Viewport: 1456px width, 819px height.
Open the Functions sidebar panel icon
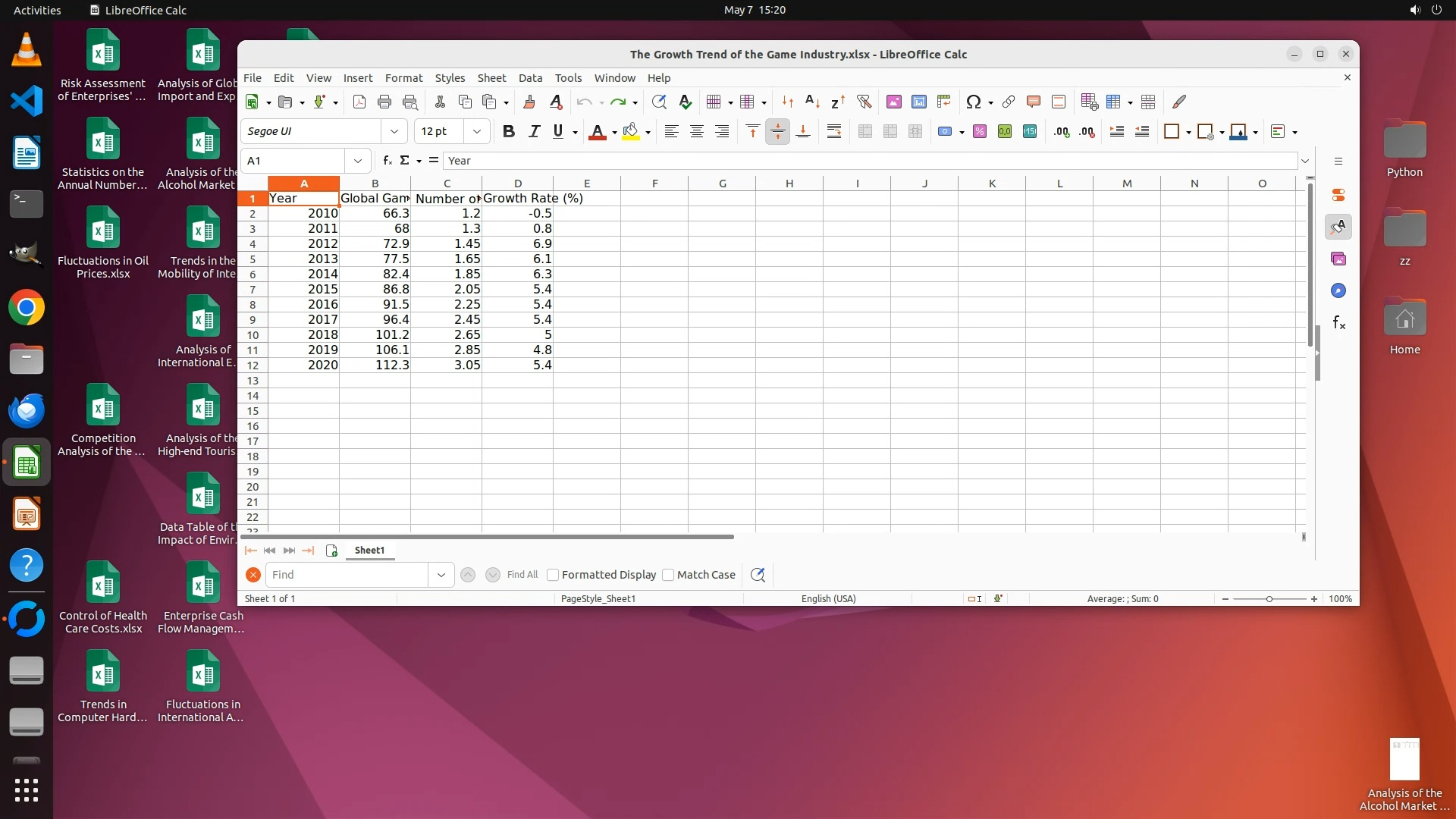tap(1338, 323)
